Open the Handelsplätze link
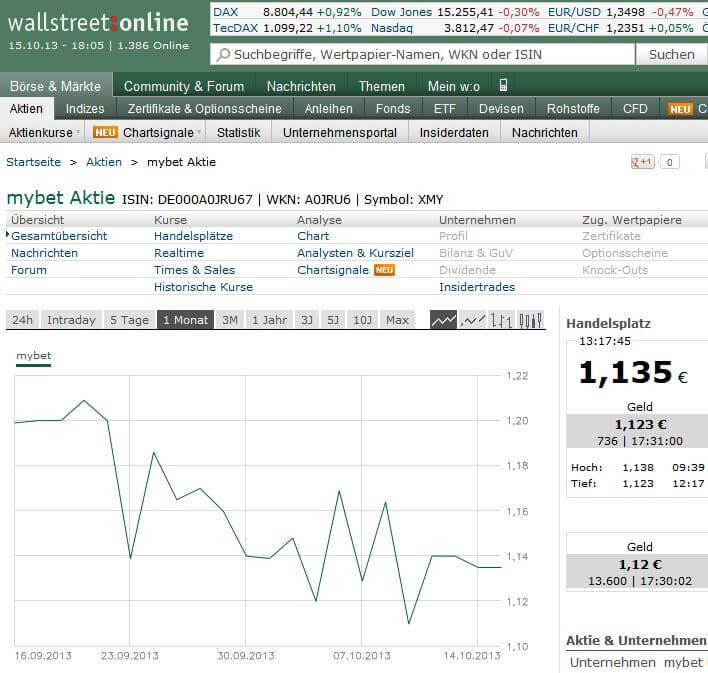708x673 pixels. [193, 236]
